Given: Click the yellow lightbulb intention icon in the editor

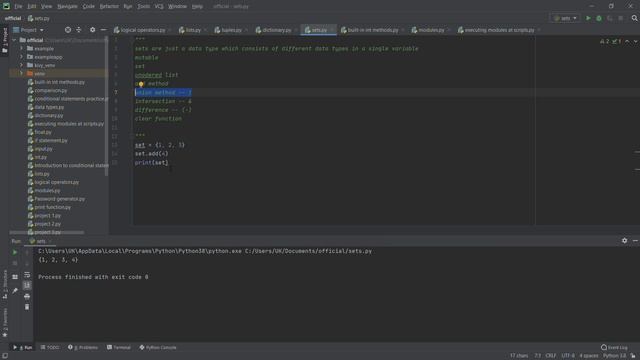Looking at the screenshot, I should click(x=141, y=84).
